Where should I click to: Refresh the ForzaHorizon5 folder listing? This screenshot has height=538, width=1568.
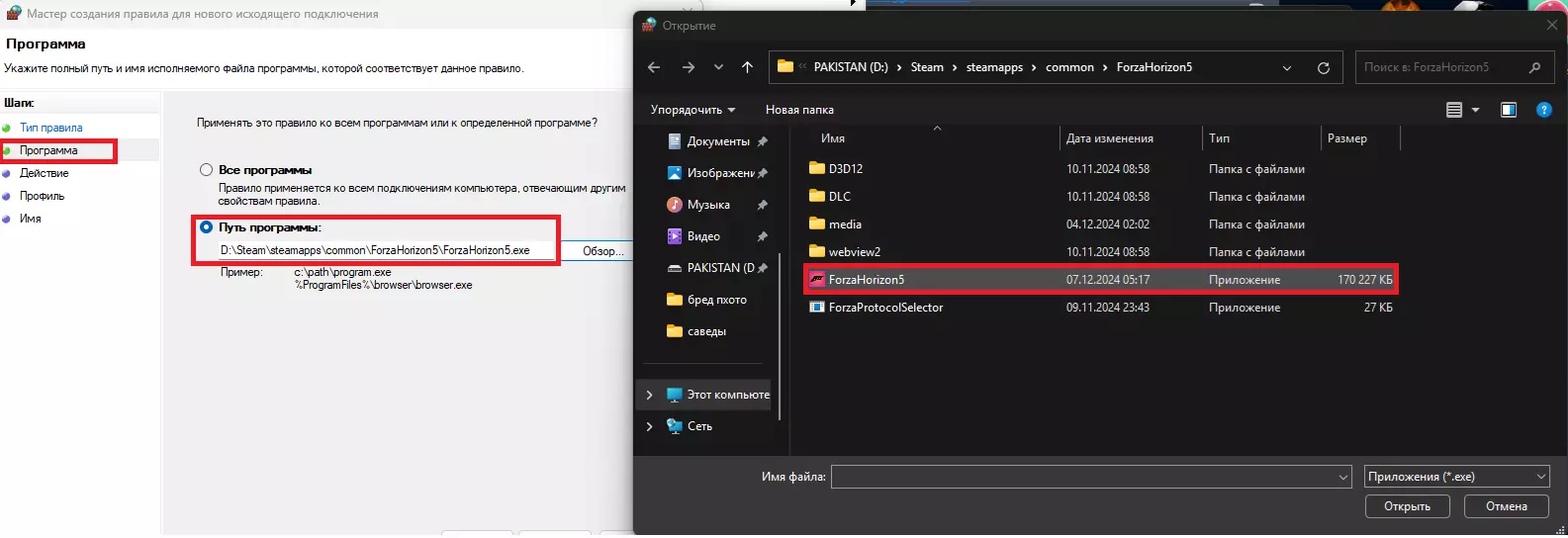1324,67
